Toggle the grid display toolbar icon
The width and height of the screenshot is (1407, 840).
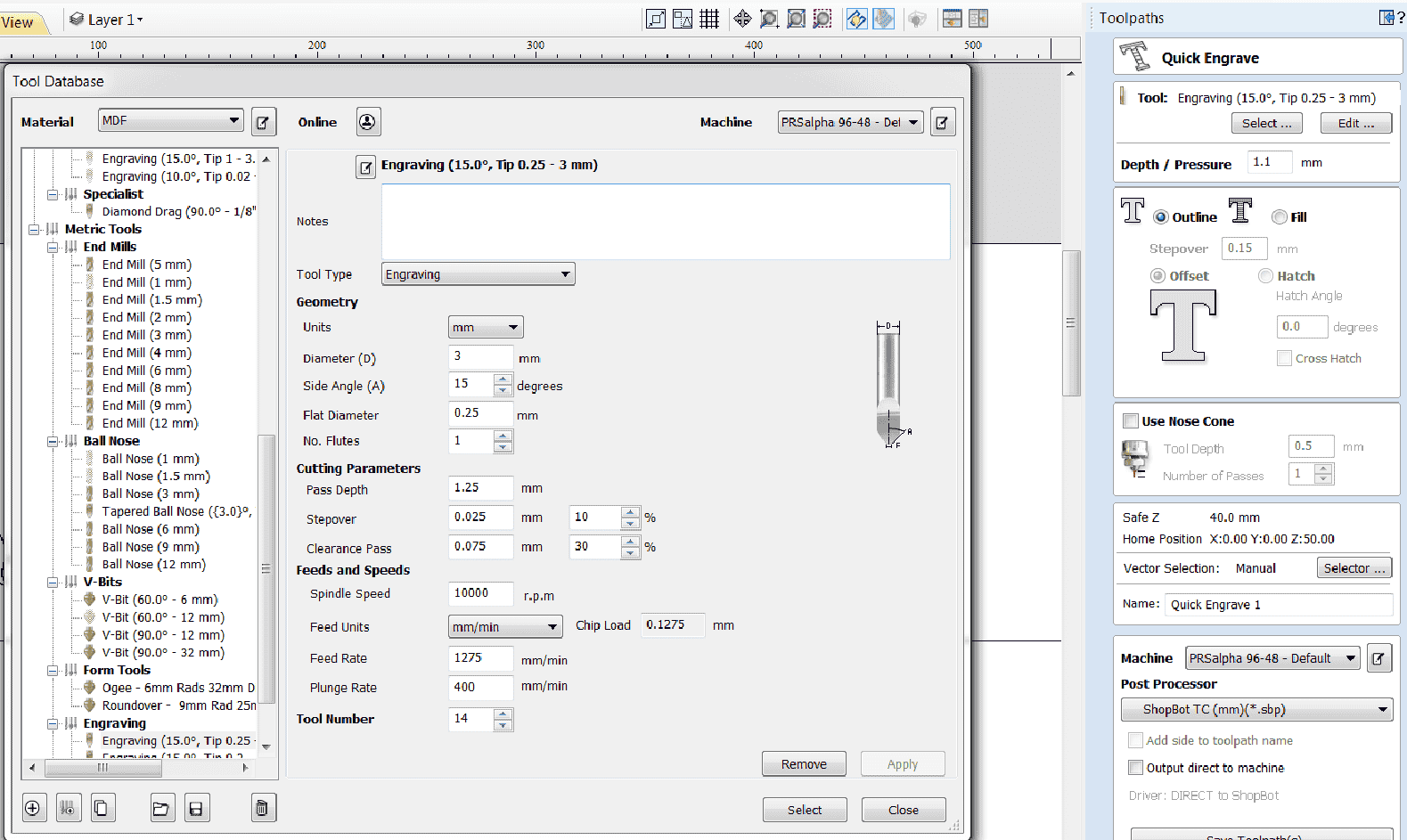709,19
